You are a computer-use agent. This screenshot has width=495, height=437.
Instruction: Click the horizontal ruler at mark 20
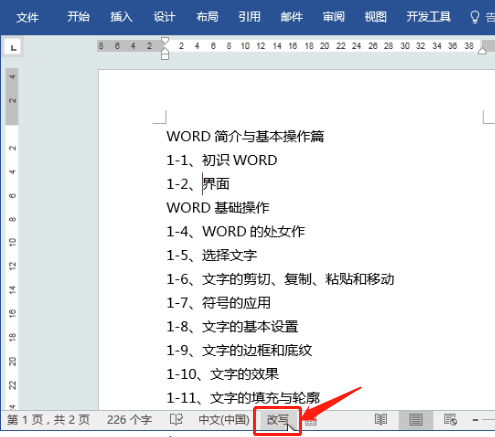(324, 46)
